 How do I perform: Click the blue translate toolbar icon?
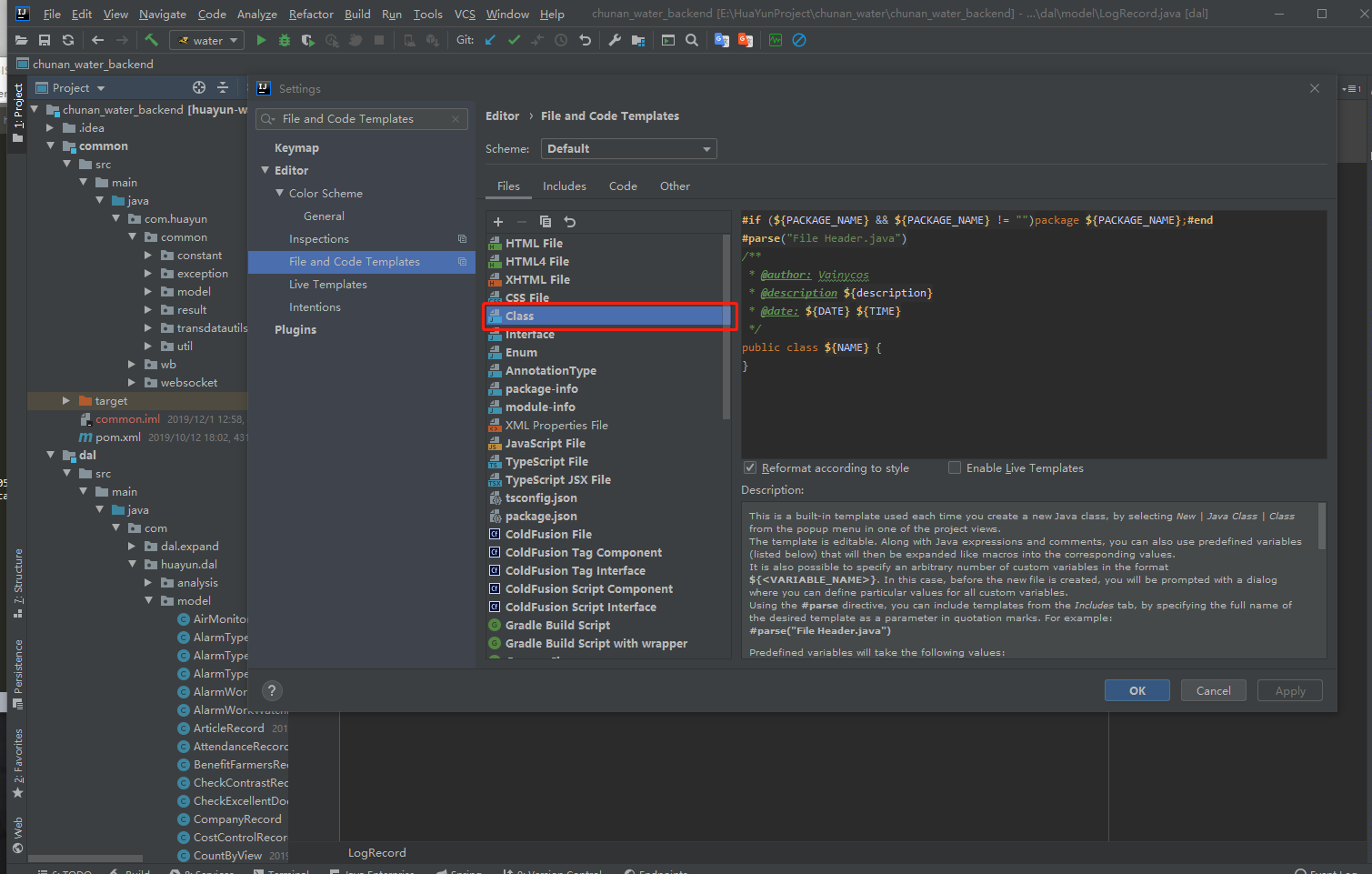point(722,40)
